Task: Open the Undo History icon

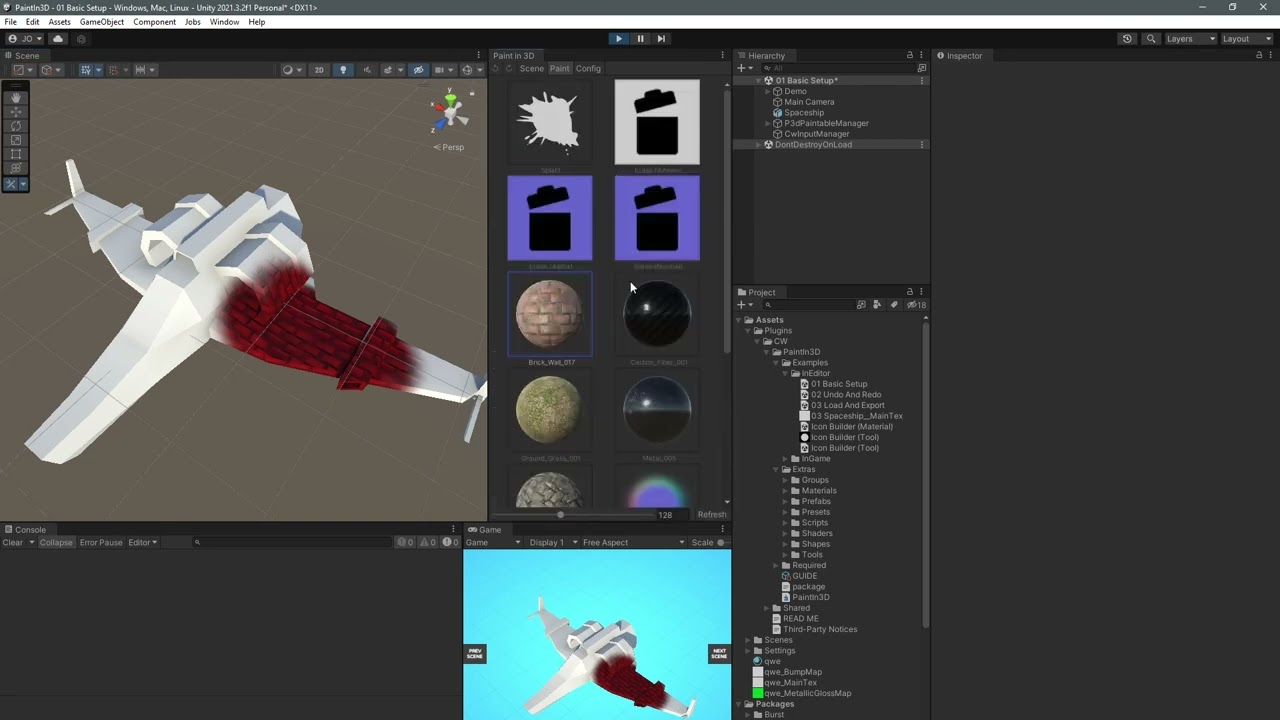Action: (x=1127, y=39)
